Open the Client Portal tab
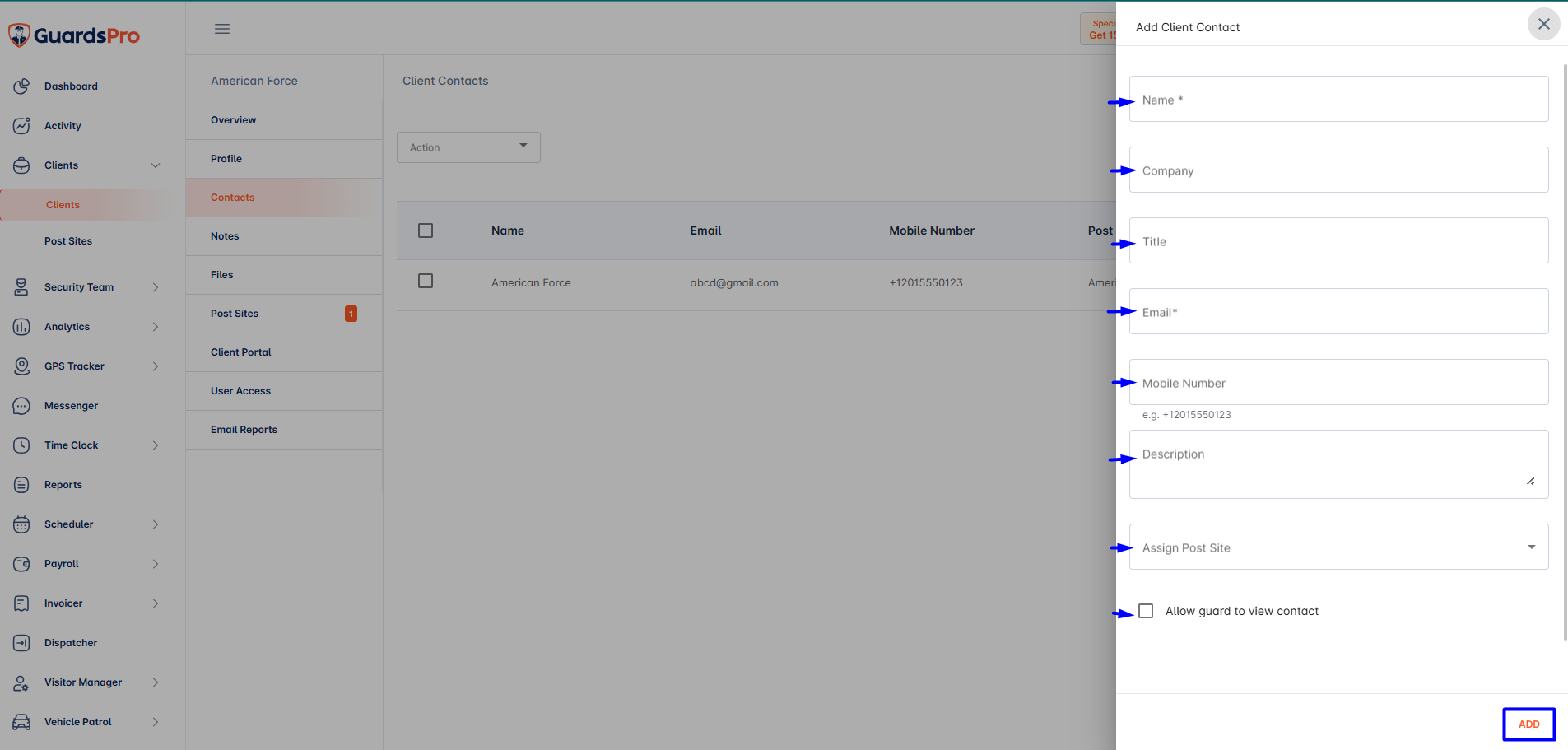The image size is (1568, 750). pyautogui.click(x=284, y=352)
